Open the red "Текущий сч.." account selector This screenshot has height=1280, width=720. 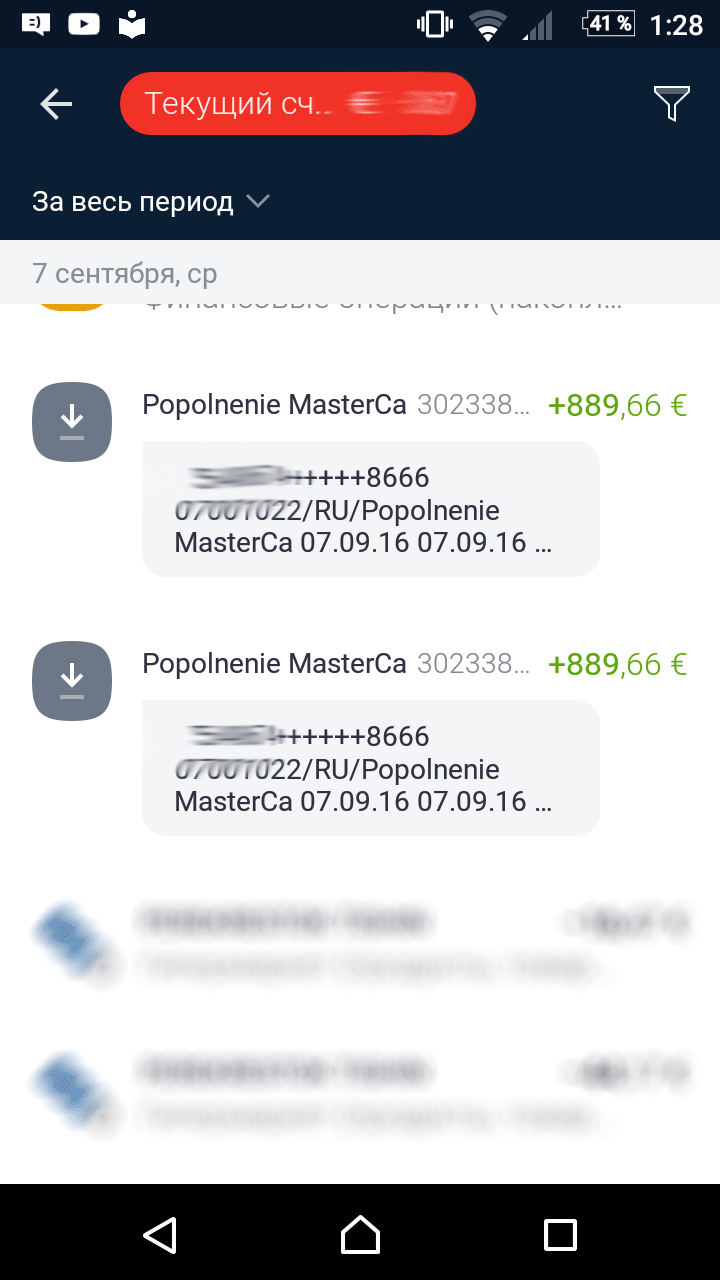tap(297, 104)
